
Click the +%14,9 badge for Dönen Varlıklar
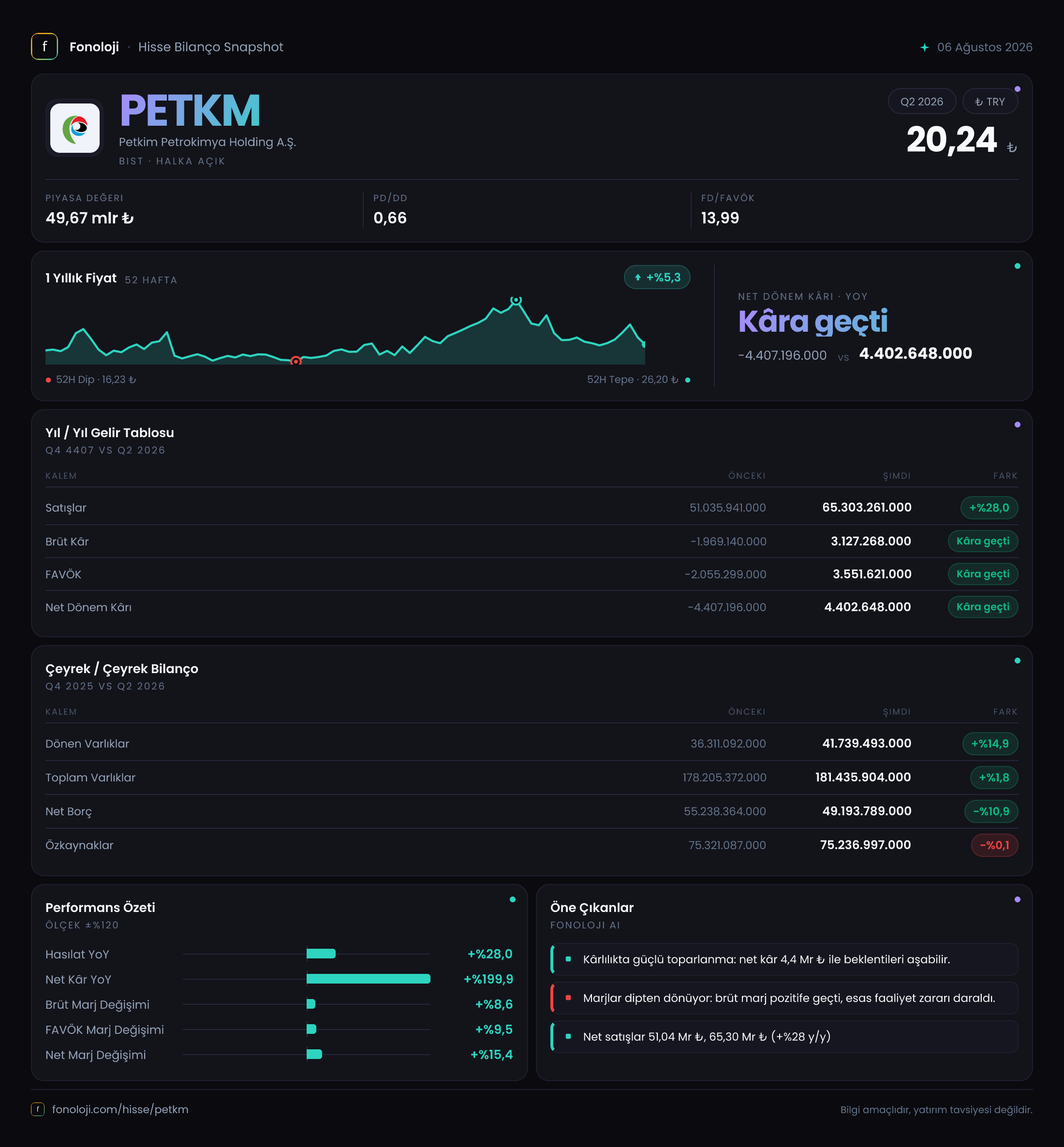point(990,744)
